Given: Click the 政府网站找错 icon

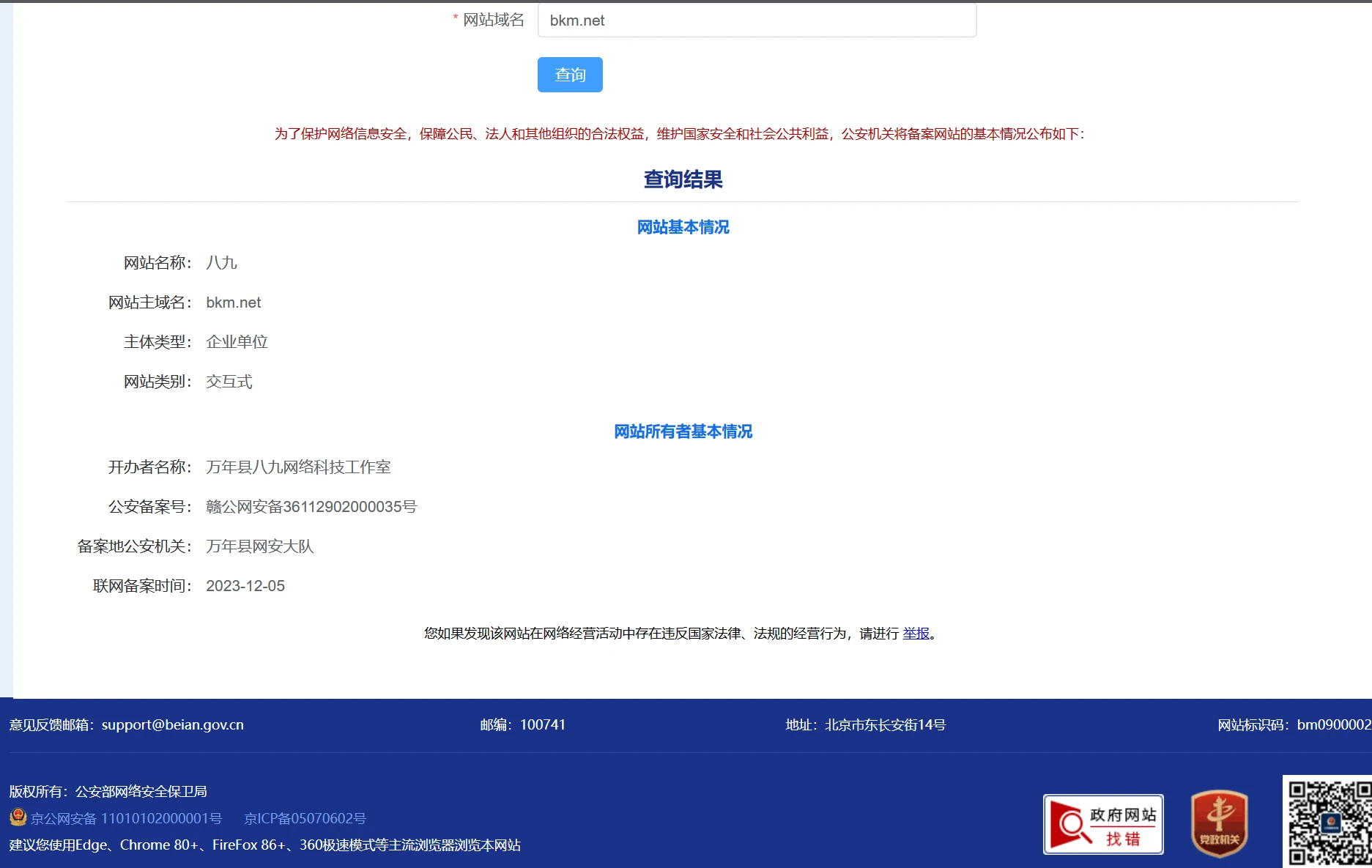Looking at the screenshot, I should (1103, 825).
